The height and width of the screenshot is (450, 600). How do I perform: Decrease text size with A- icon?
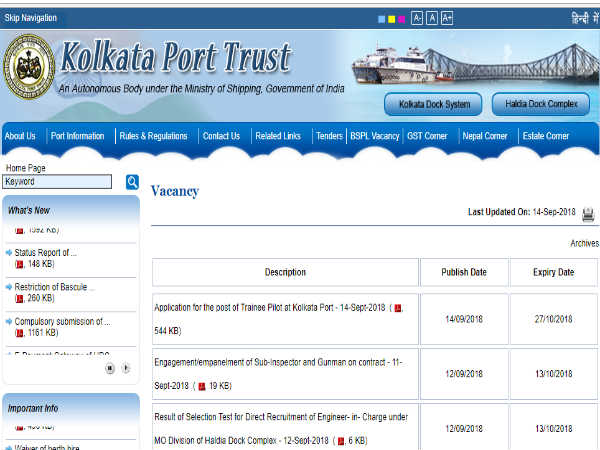click(417, 18)
